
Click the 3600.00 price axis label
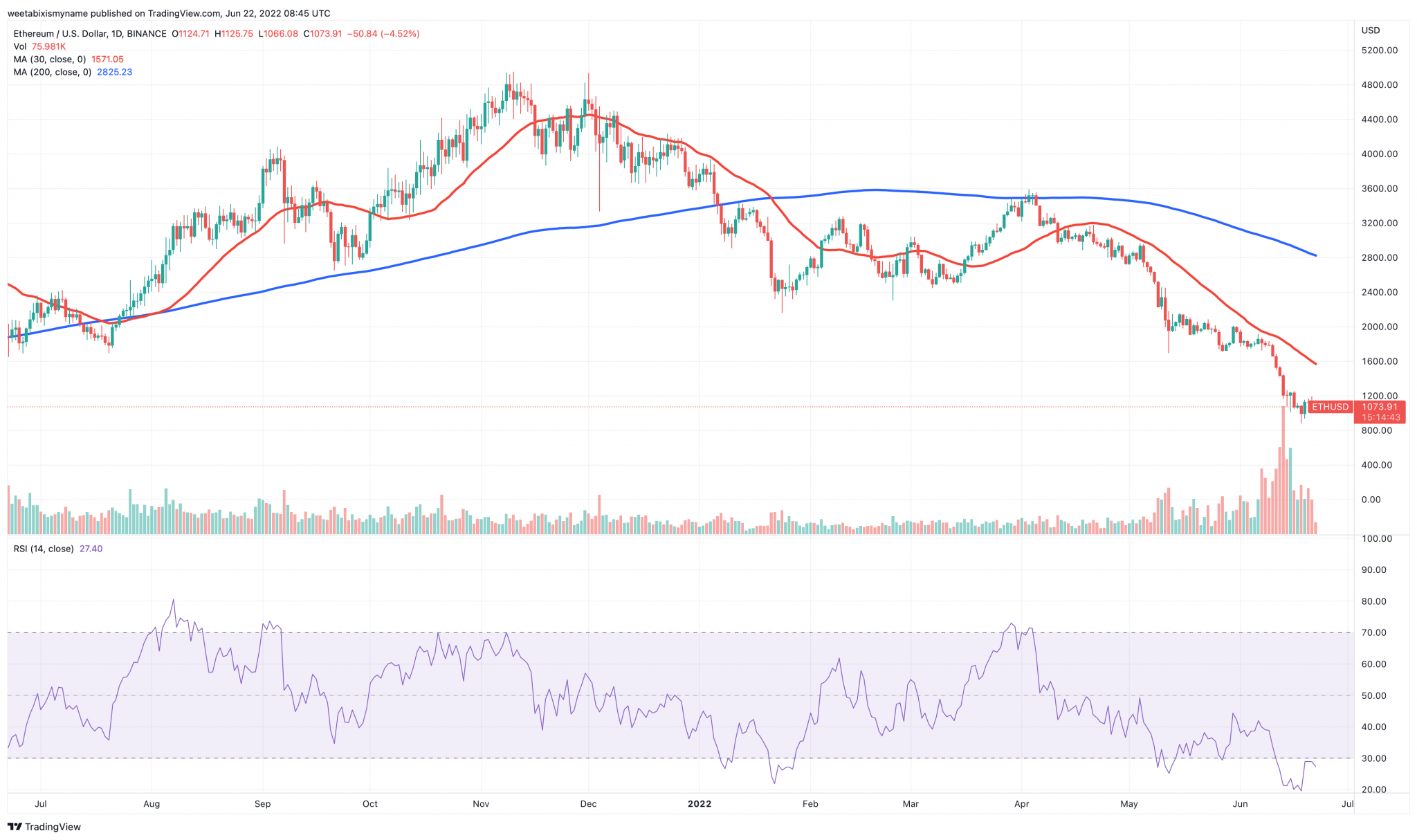point(1379,188)
